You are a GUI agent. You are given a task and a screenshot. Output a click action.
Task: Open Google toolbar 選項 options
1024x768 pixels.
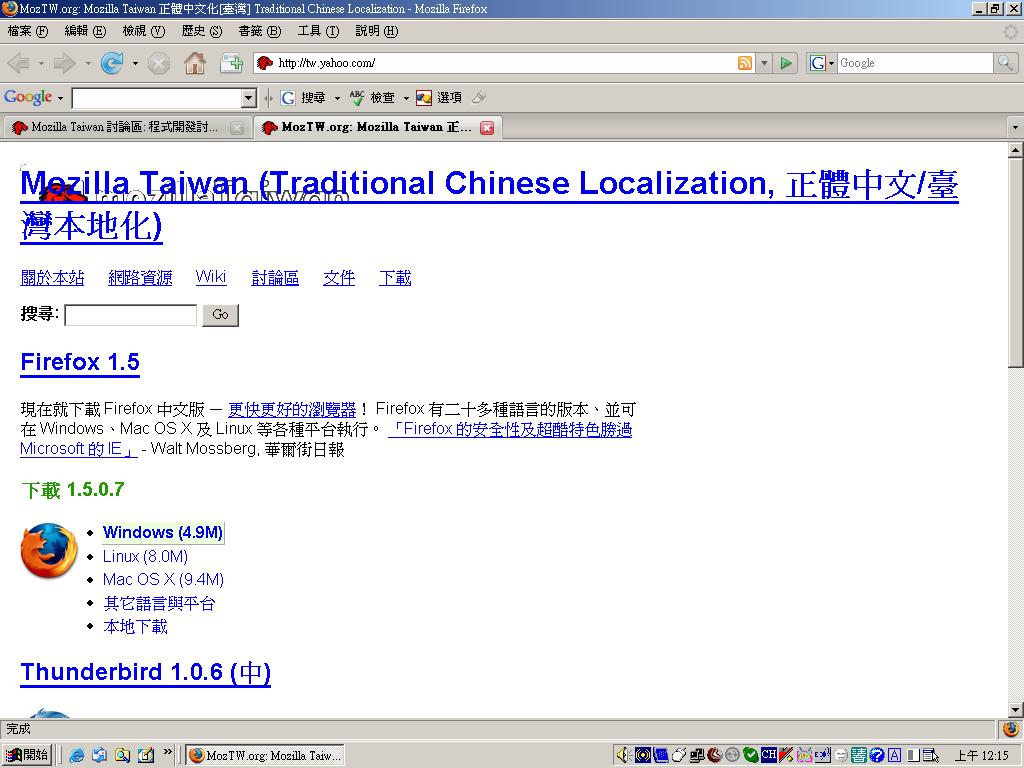tap(439, 98)
